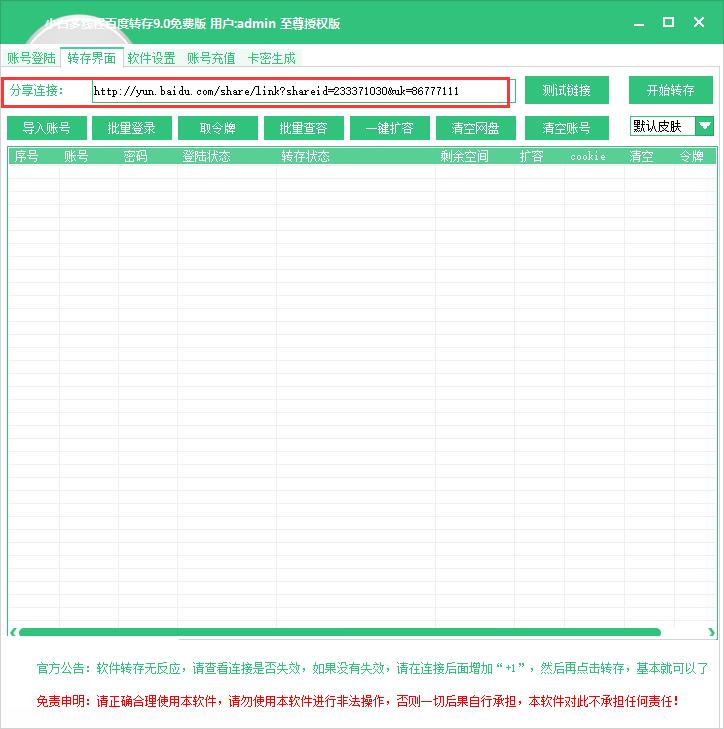Click the 登陆状态 column header
The image size is (724, 729).
(x=206, y=156)
